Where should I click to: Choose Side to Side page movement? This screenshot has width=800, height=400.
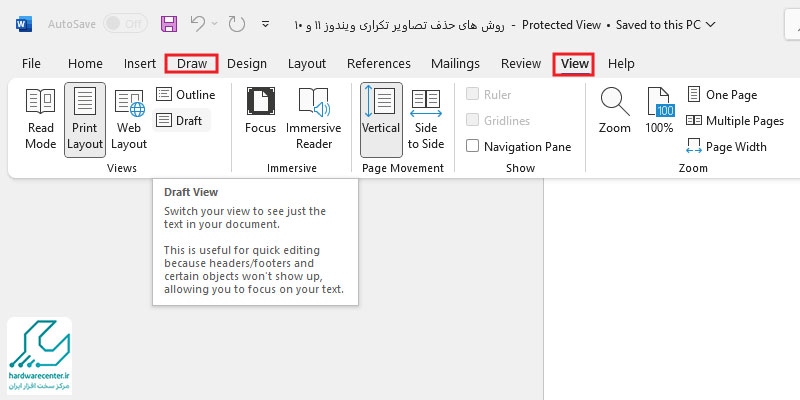coord(426,119)
